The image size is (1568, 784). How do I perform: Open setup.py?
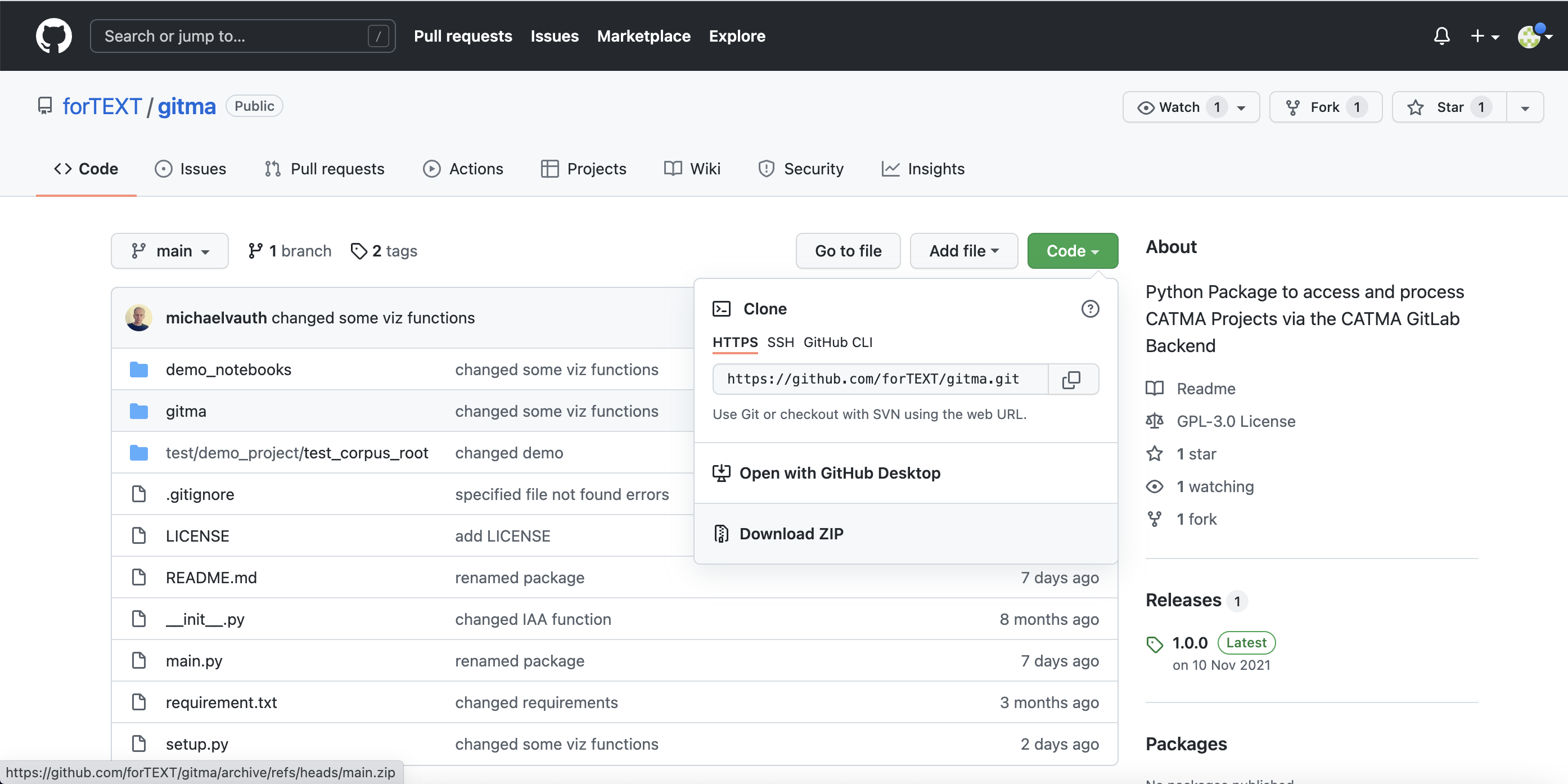[x=197, y=744]
